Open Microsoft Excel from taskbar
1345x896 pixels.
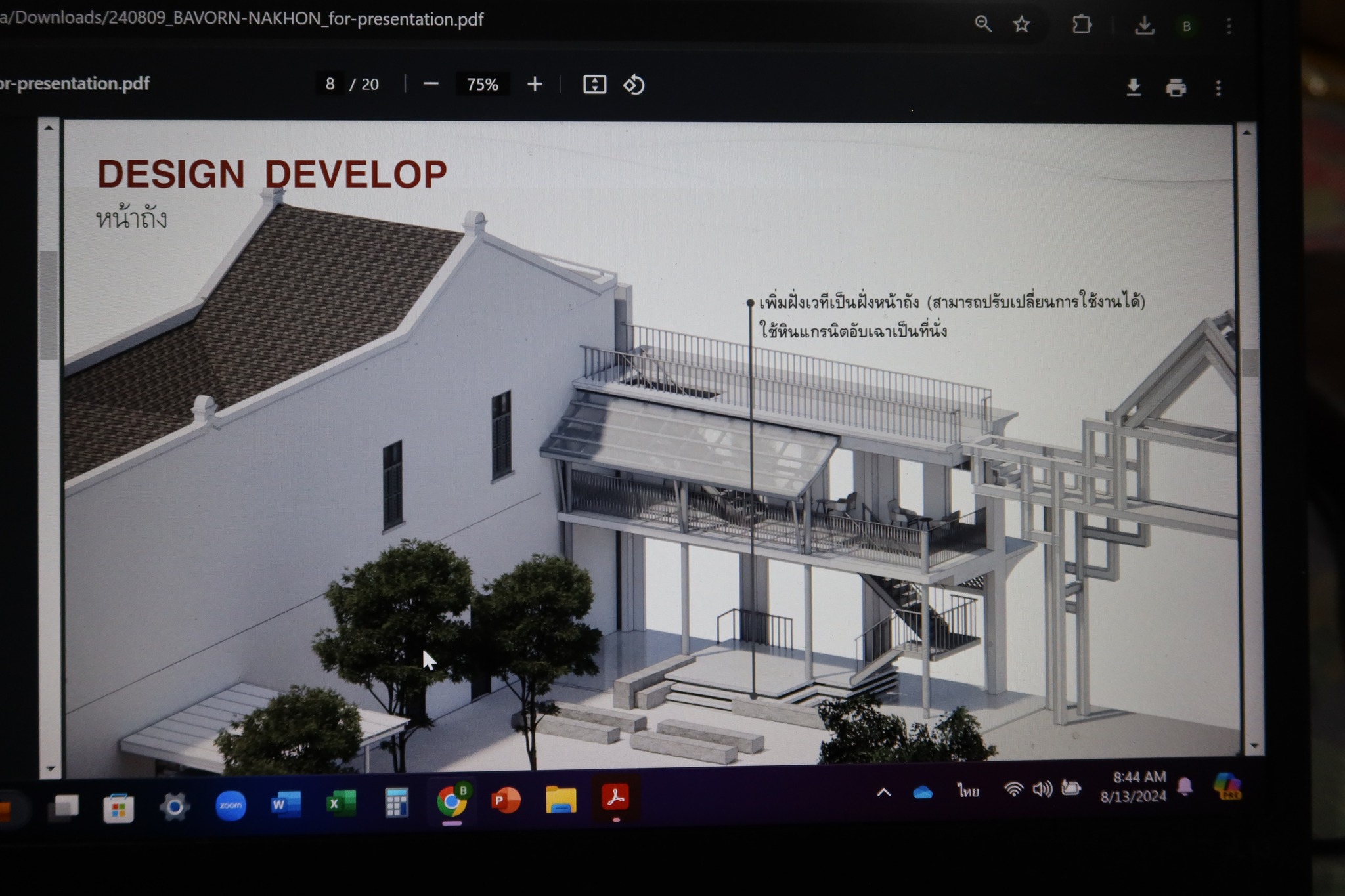point(341,803)
